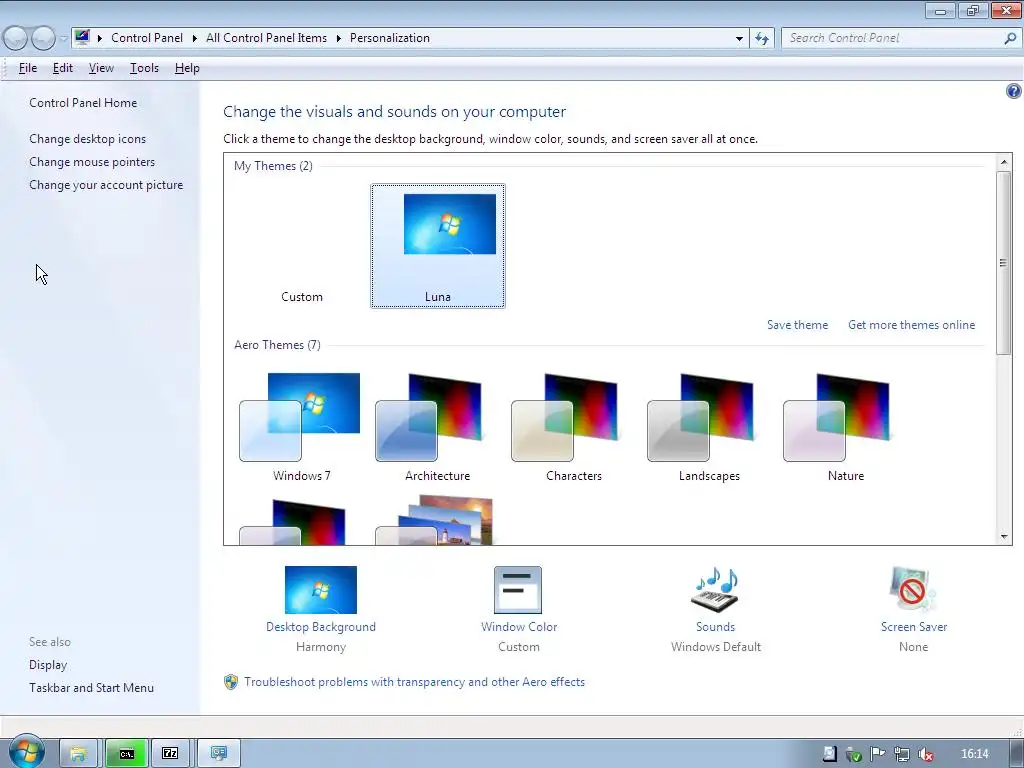This screenshot has width=1024, height=768.
Task: Open Taskbar and Start Menu link
Action: coord(91,688)
